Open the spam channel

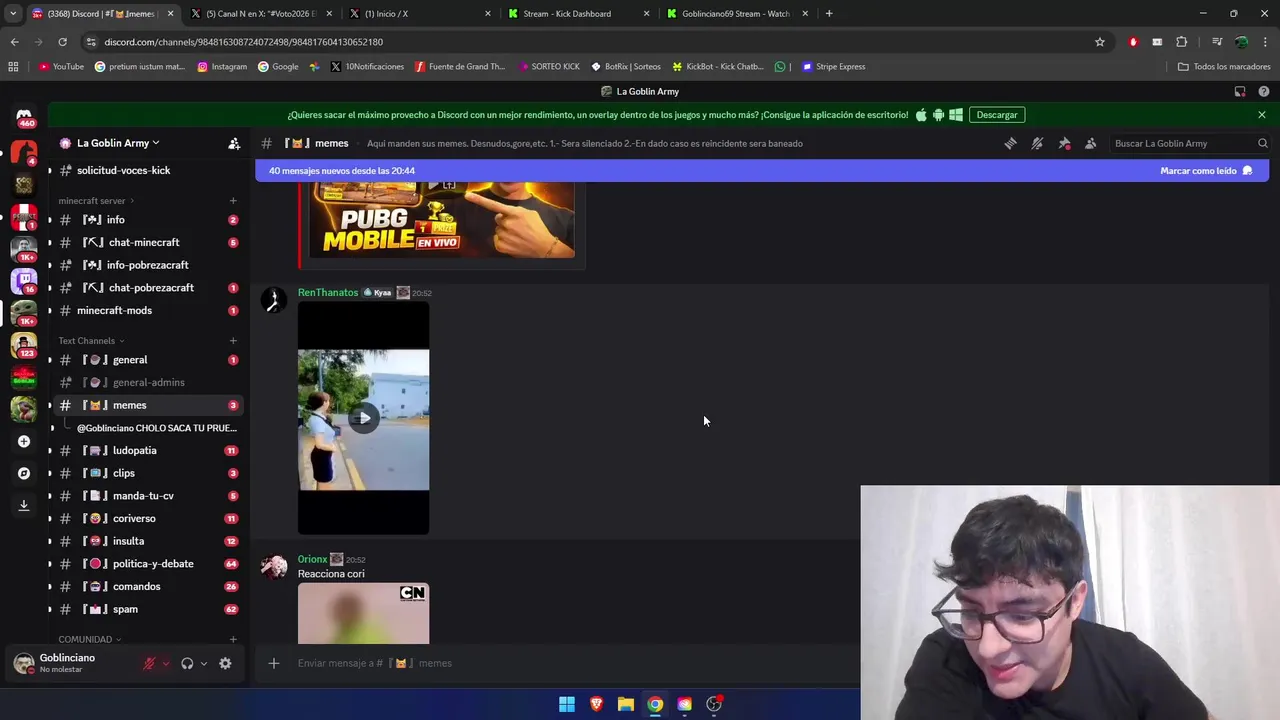[147, 609]
